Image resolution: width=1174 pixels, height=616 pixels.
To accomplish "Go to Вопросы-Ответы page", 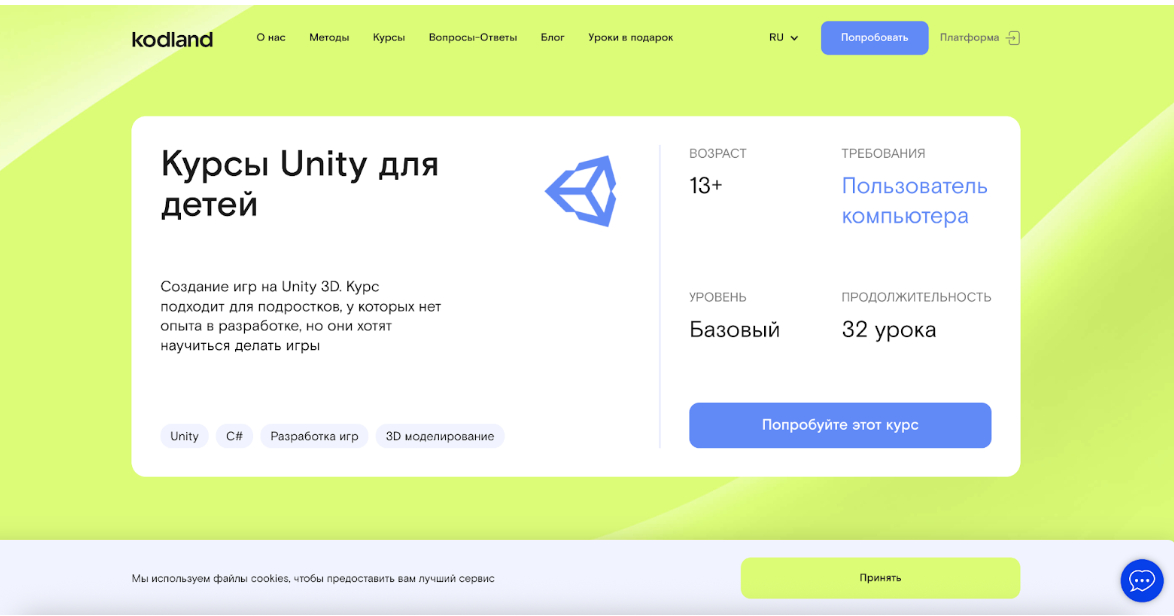I will click(x=472, y=37).
